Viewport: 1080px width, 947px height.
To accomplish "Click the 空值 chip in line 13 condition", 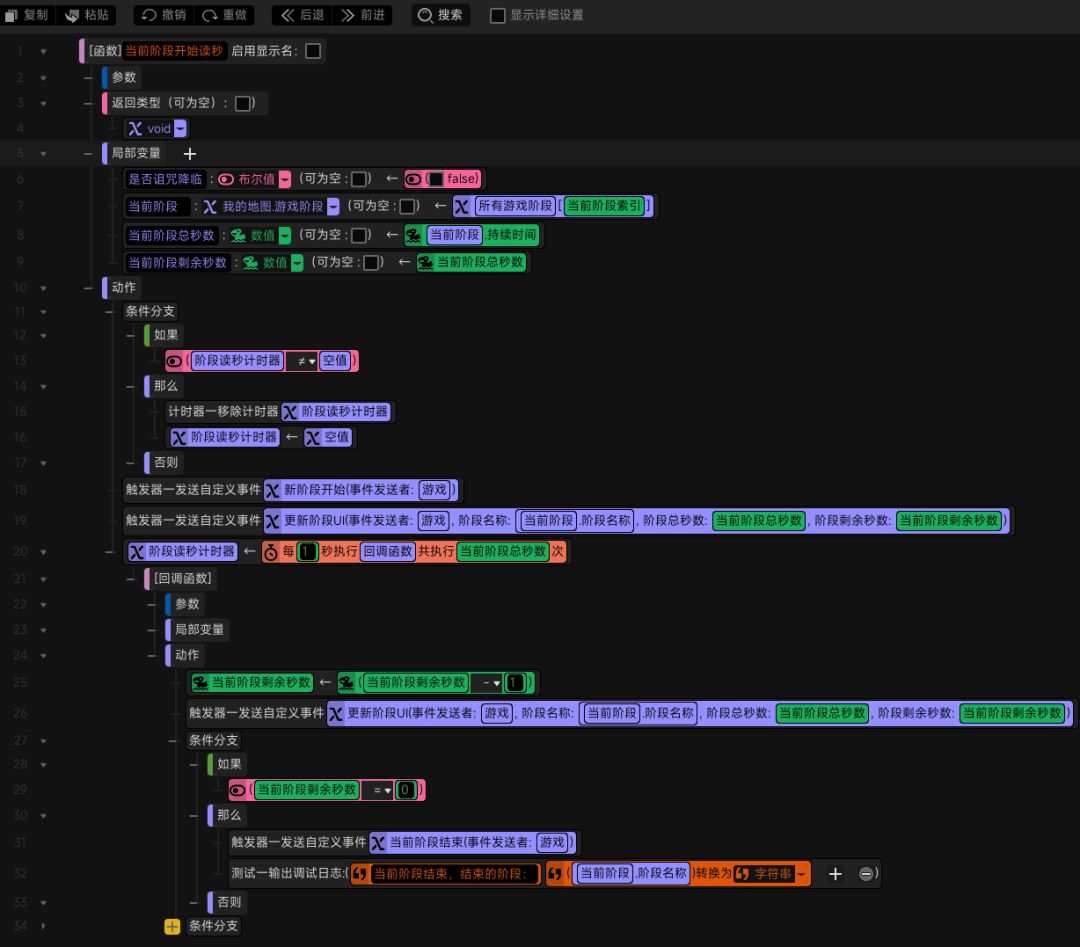I will point(335,361).
